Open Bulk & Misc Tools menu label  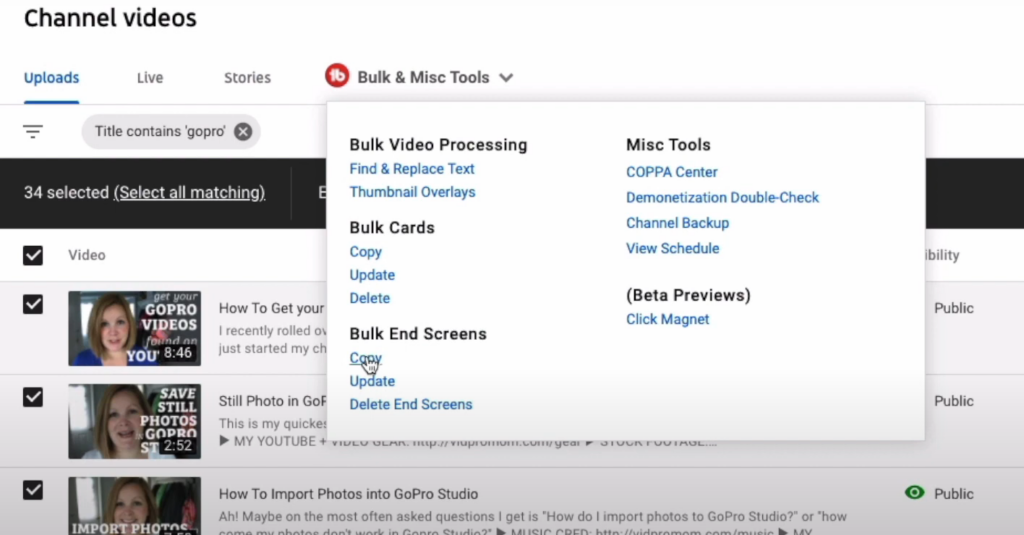click(x=423, y=77)
